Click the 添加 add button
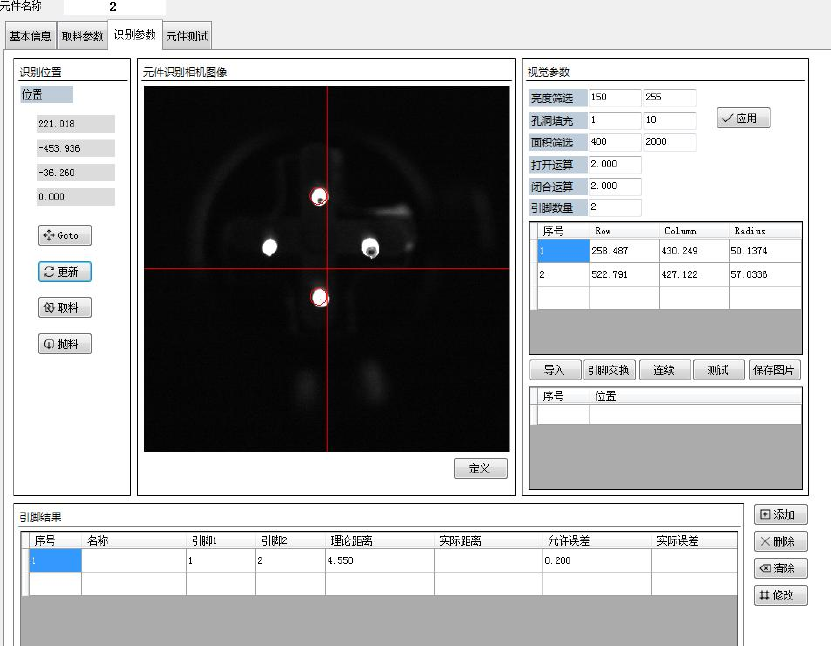This screenshot has height=646, width=831. [780, 515]
